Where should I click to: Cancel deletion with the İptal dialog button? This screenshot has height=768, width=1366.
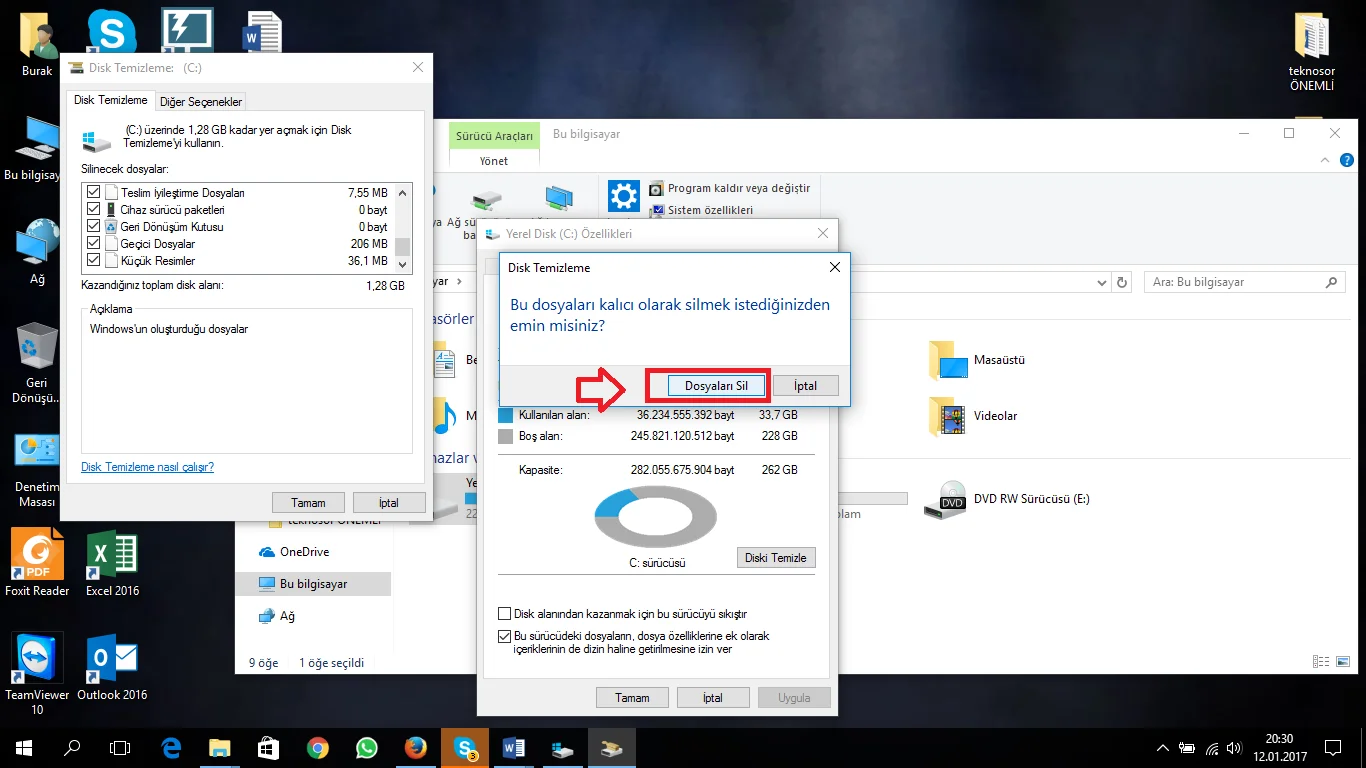(805, 386)
